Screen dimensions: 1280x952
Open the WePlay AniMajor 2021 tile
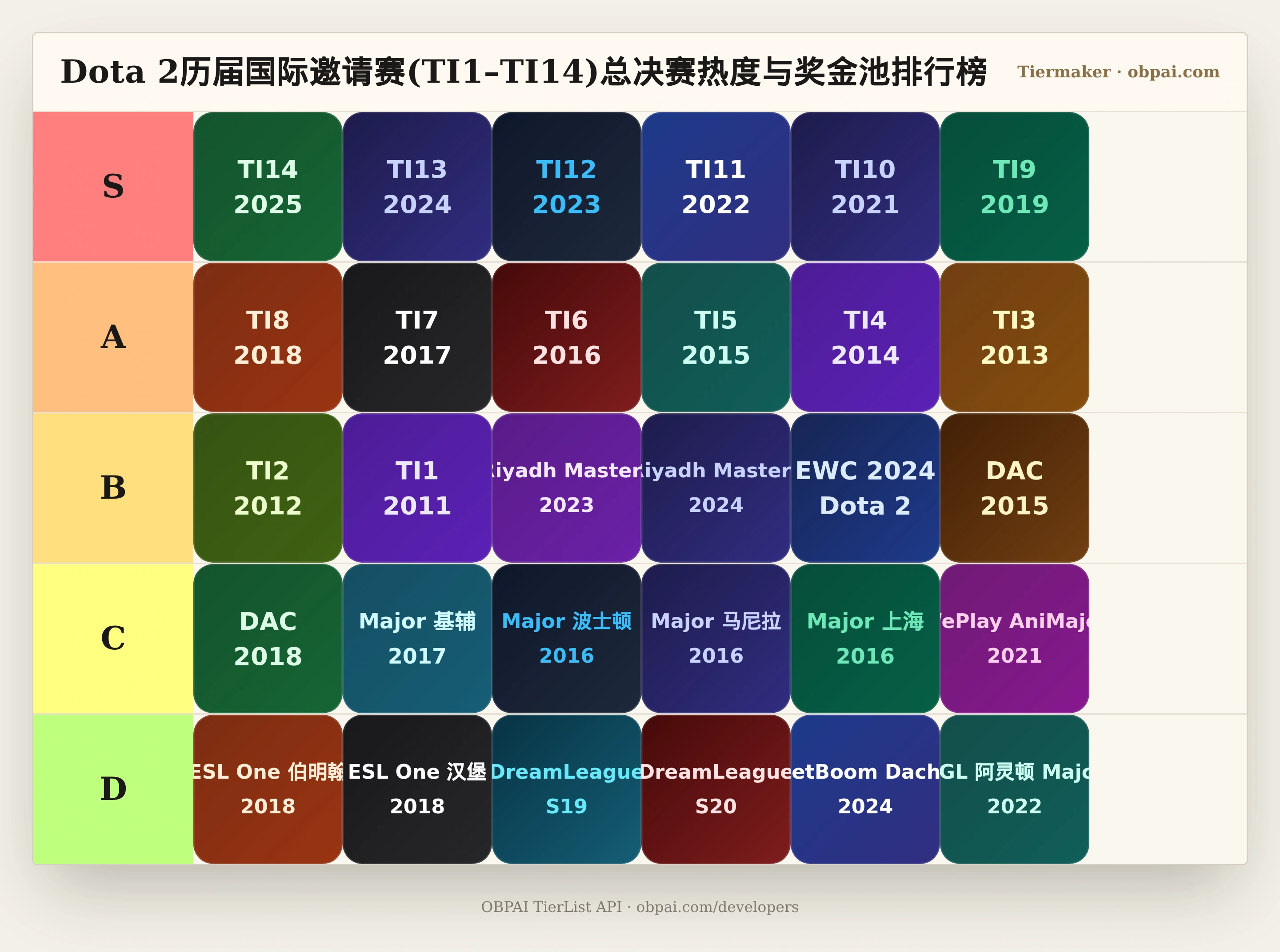(x=1014, y=639)
